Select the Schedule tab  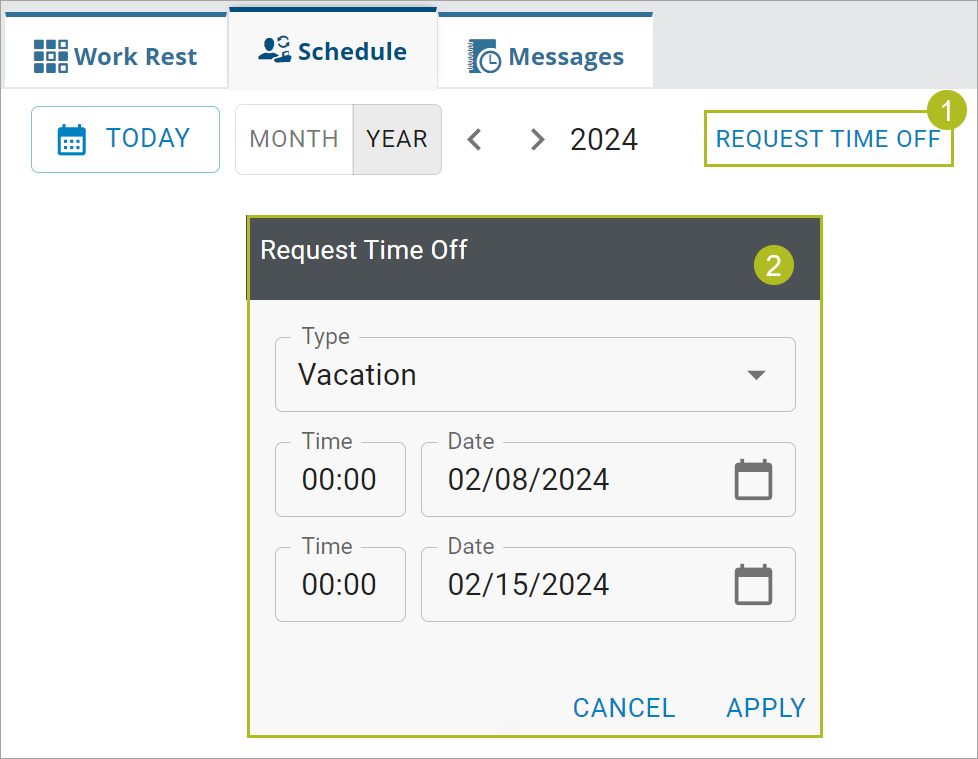click(x=333, y=49)
